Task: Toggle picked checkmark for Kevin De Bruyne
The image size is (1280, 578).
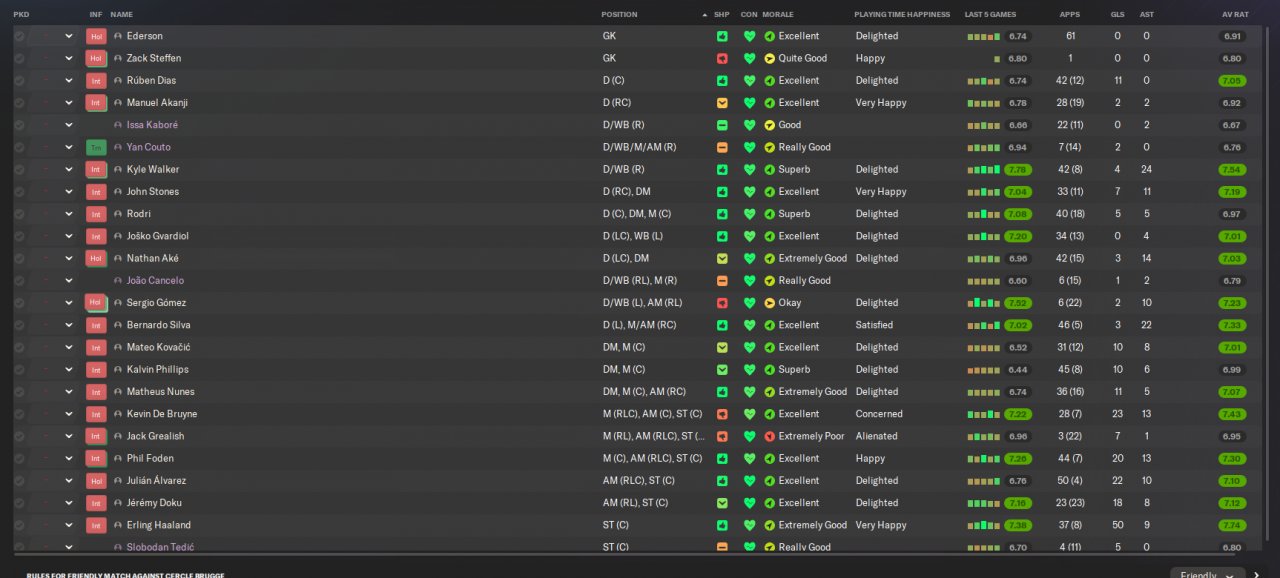Action: click(19, 414)
